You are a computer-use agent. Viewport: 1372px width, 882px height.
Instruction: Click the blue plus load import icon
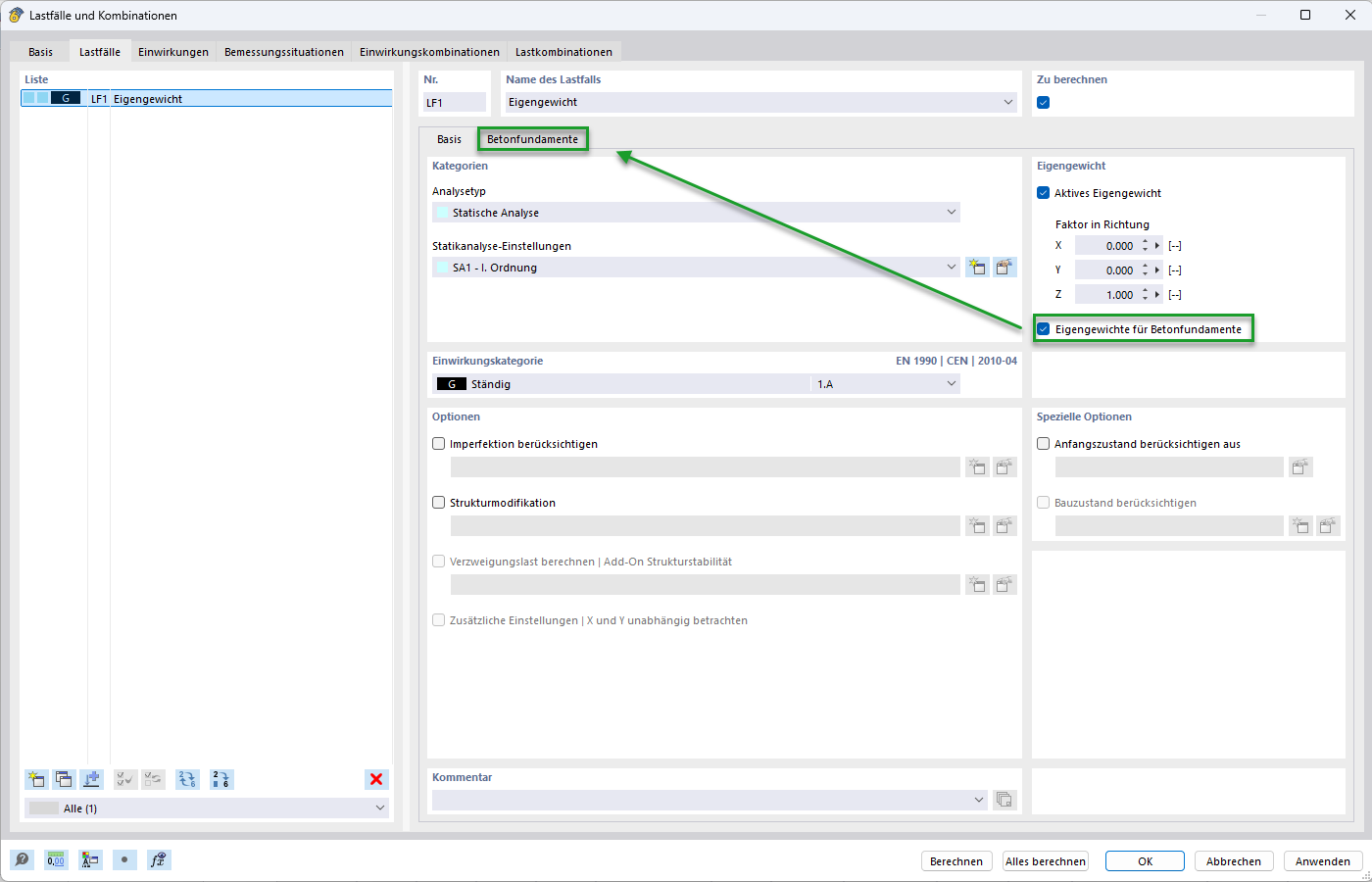point(91,779)
